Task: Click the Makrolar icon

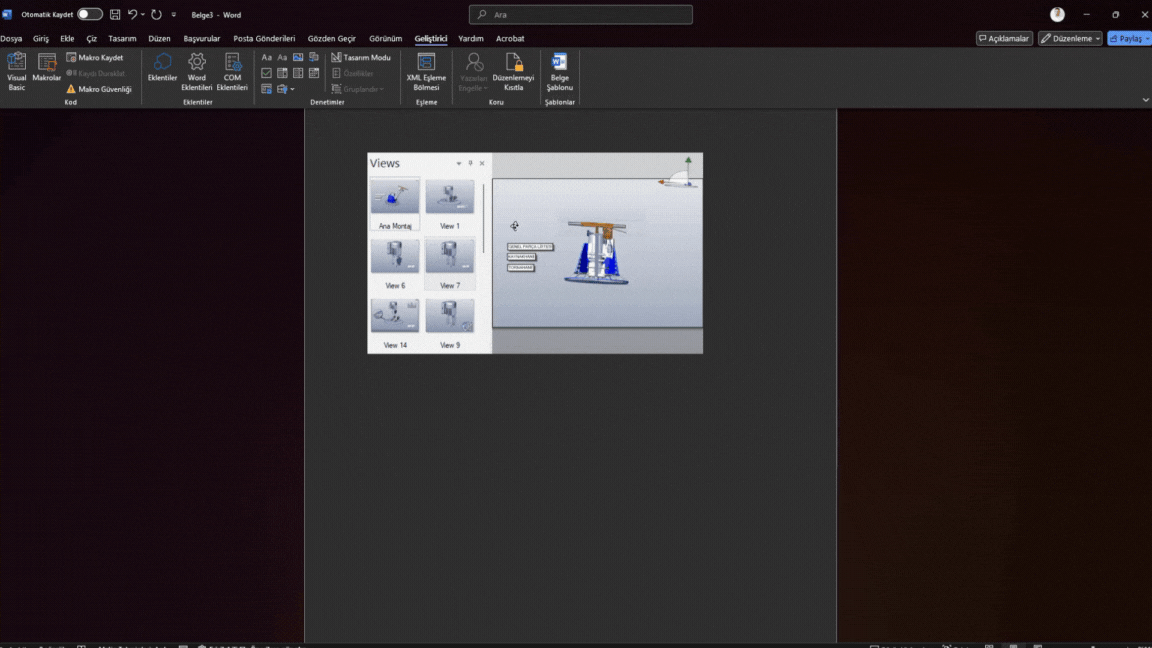Action: coord(47,69)
